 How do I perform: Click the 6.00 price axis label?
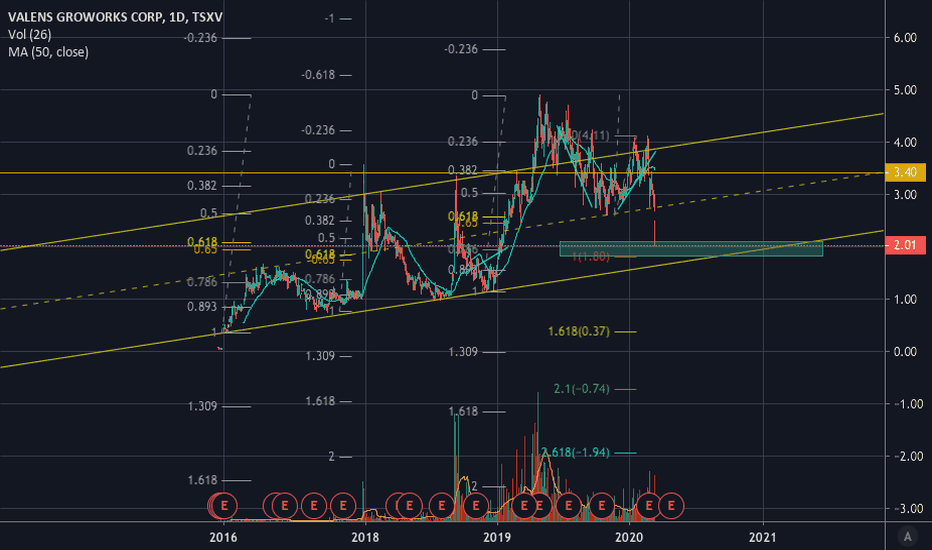click(905, 38)
